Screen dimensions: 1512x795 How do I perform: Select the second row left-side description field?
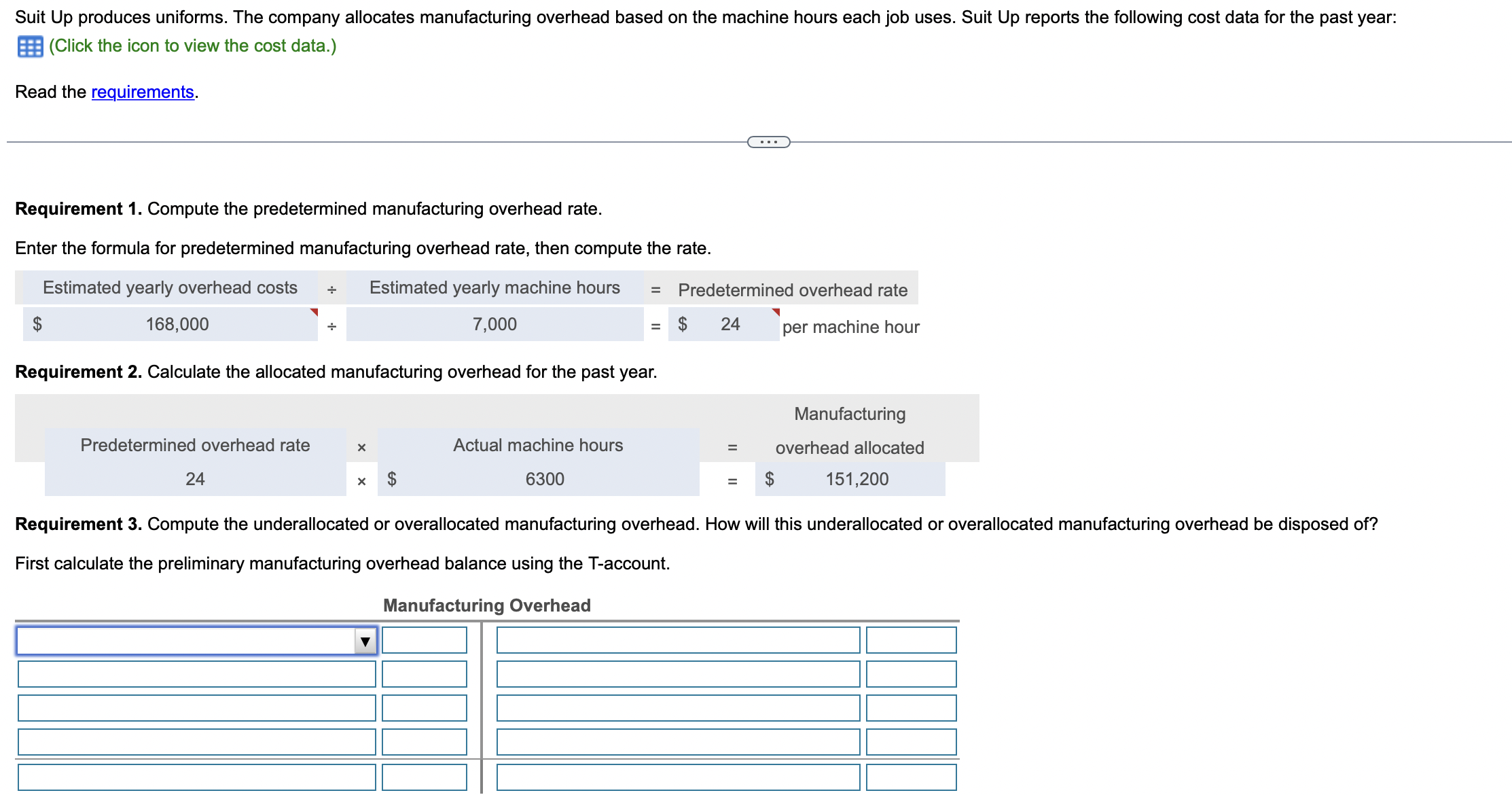(196, 673)
